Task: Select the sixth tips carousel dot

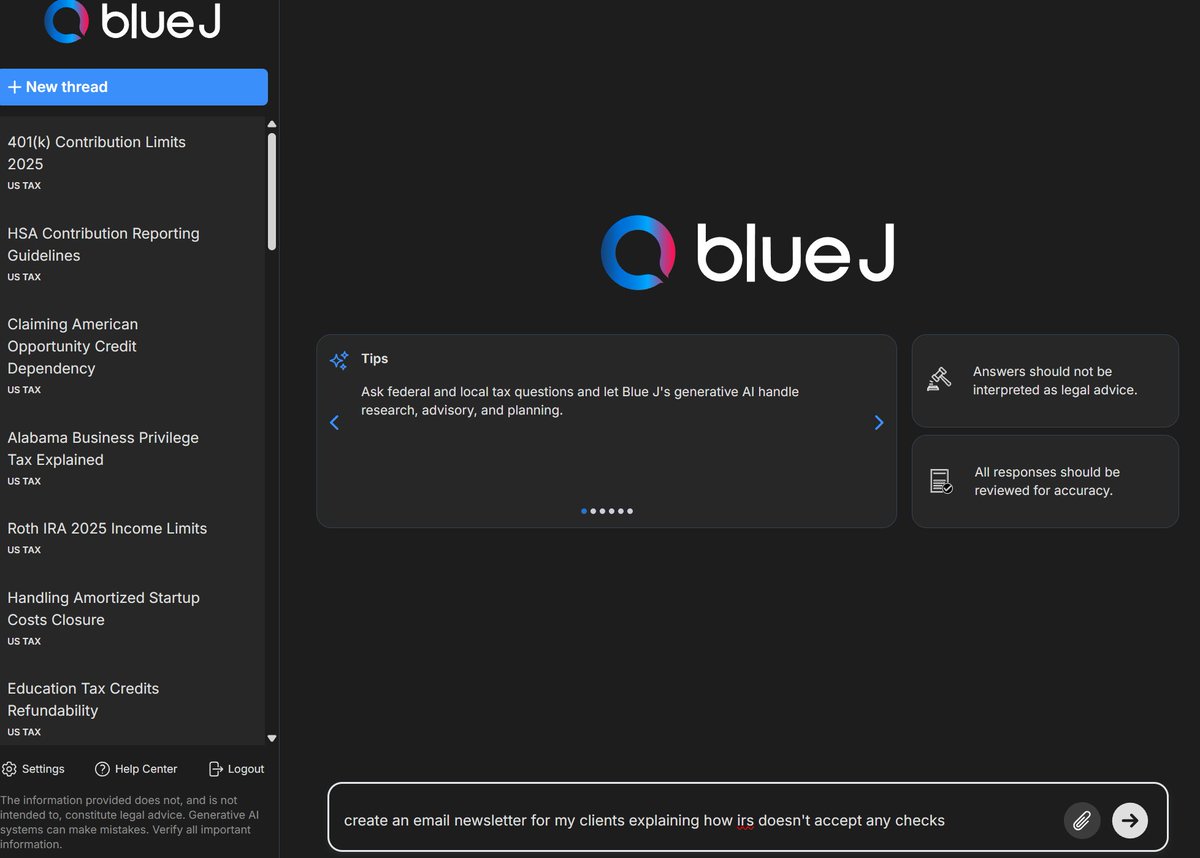Action: [629, 511]
